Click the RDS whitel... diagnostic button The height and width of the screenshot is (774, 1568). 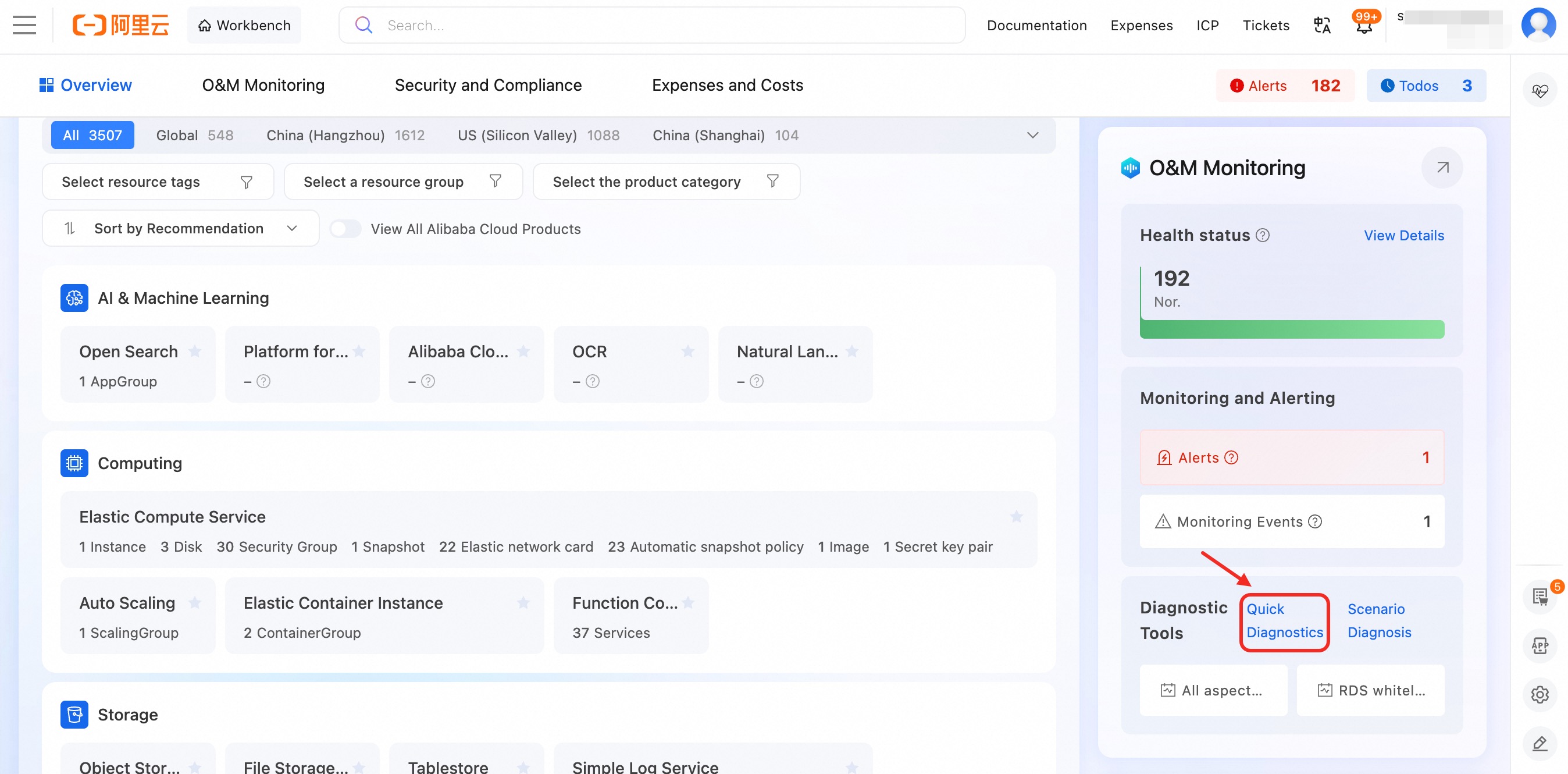[1370, 690]
